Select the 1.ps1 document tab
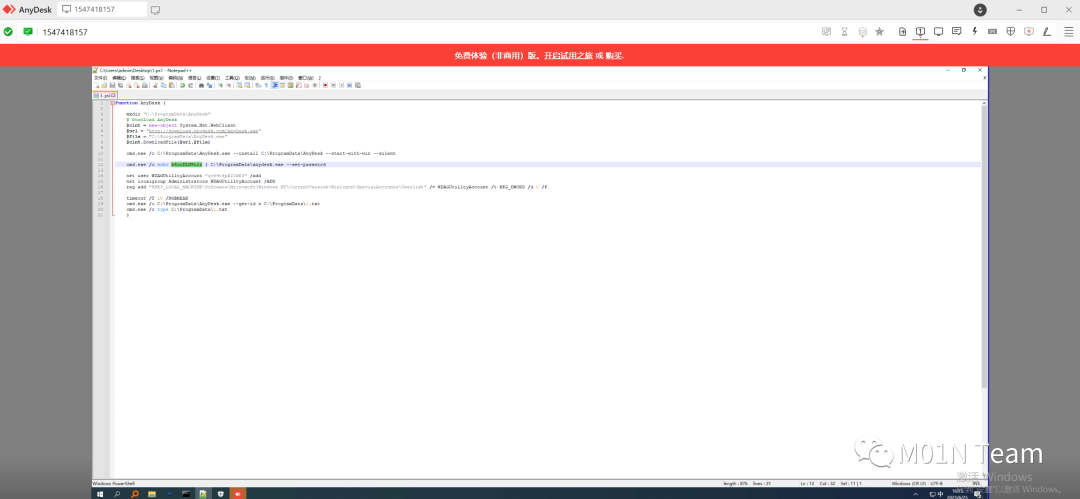This screenshot has height=499, width=1080. pyautogui.click(x=106, y=95)
